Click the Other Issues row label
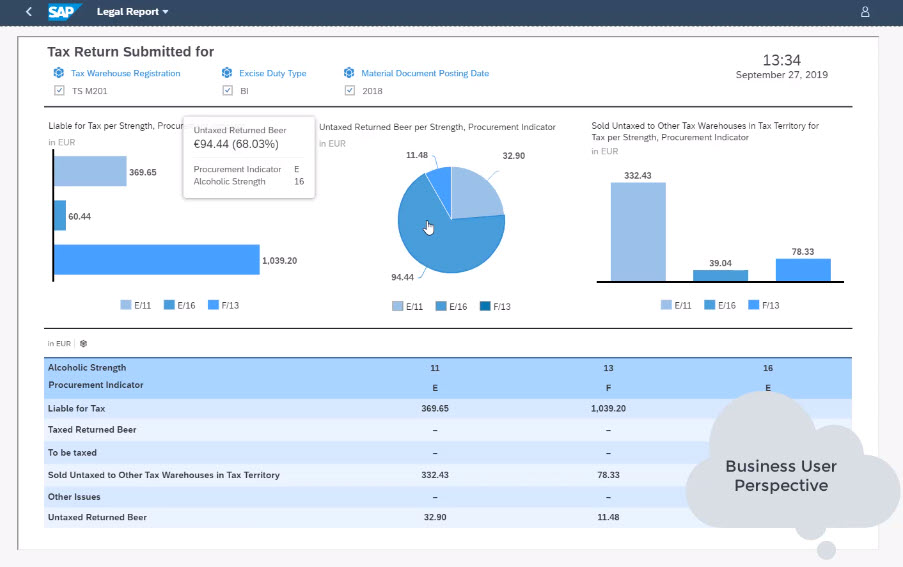Image resolution: width=903 pixels, height=567 pixels. click(x=74, y=497)
